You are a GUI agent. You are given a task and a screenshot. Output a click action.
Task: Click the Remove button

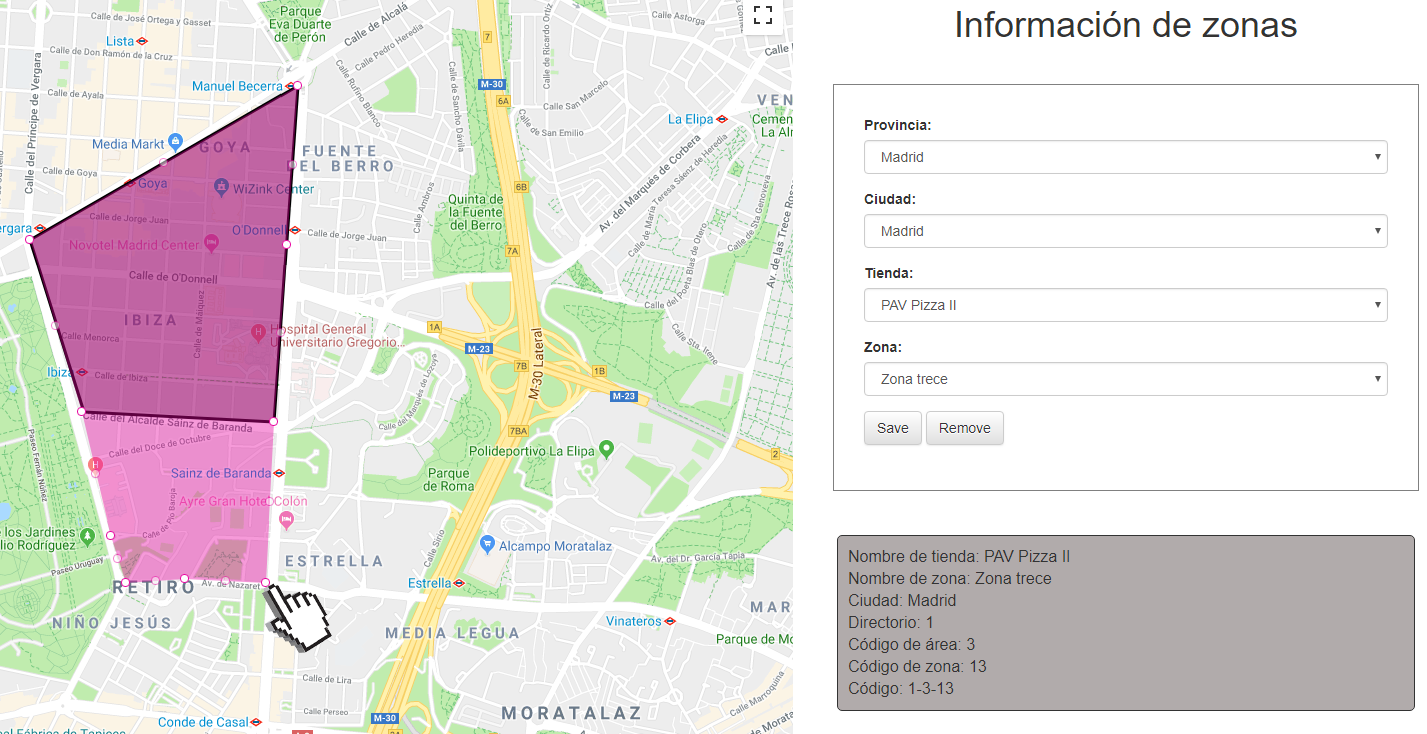click(x=964, y=428)
